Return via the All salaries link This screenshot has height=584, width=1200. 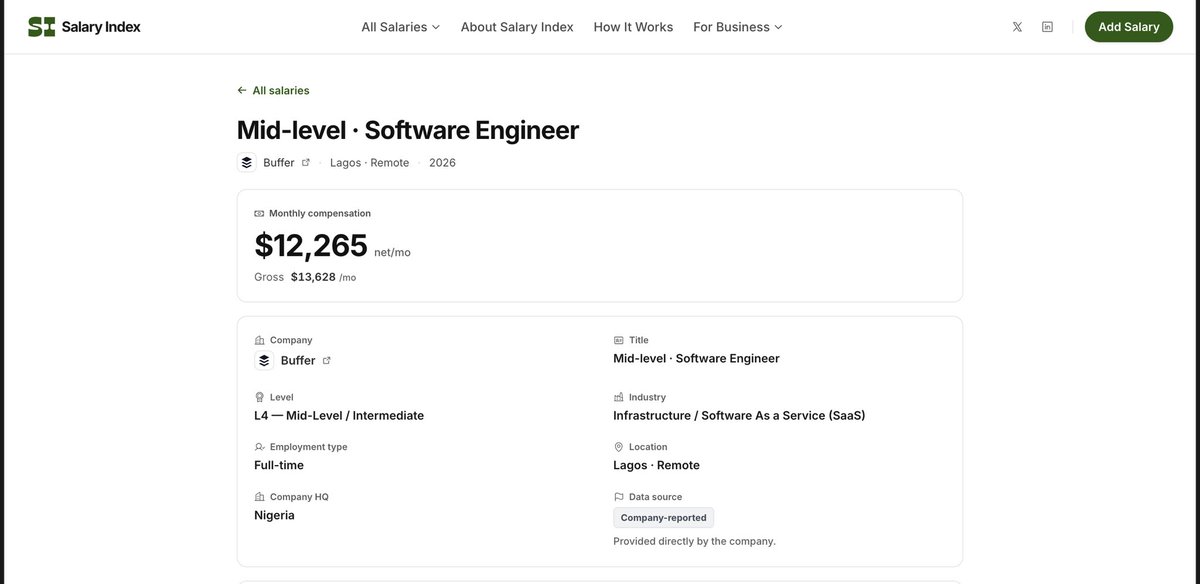click(x=273, y=90)
